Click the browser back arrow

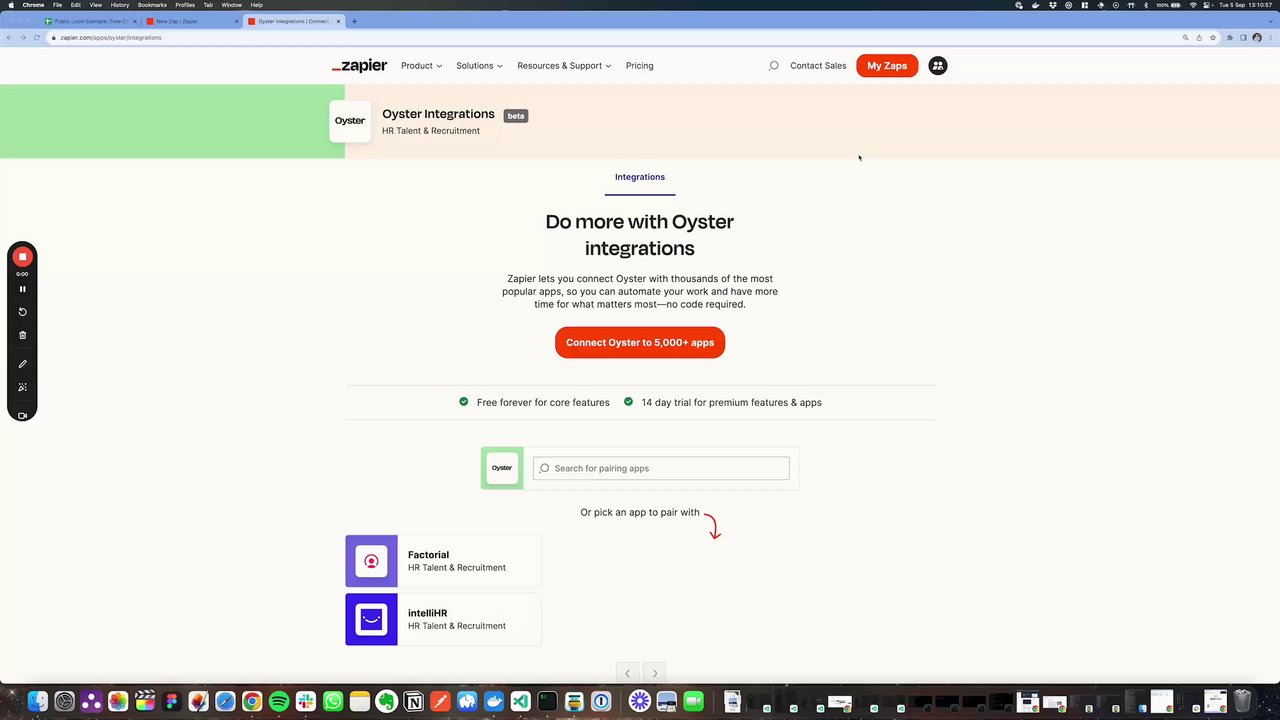tap(9, 38)
